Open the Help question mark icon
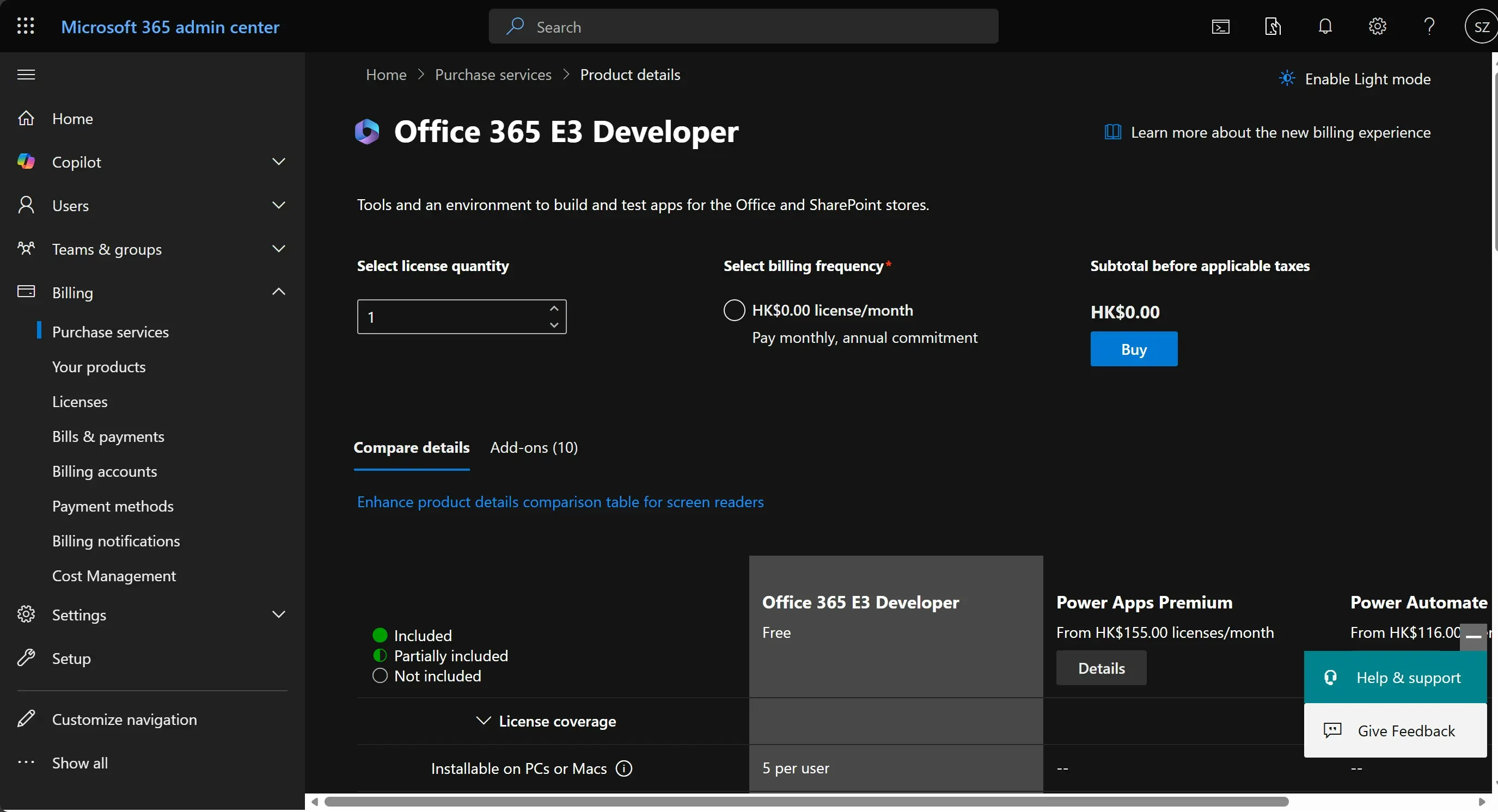The image size is (1498, 812). tap(1429, 26)
